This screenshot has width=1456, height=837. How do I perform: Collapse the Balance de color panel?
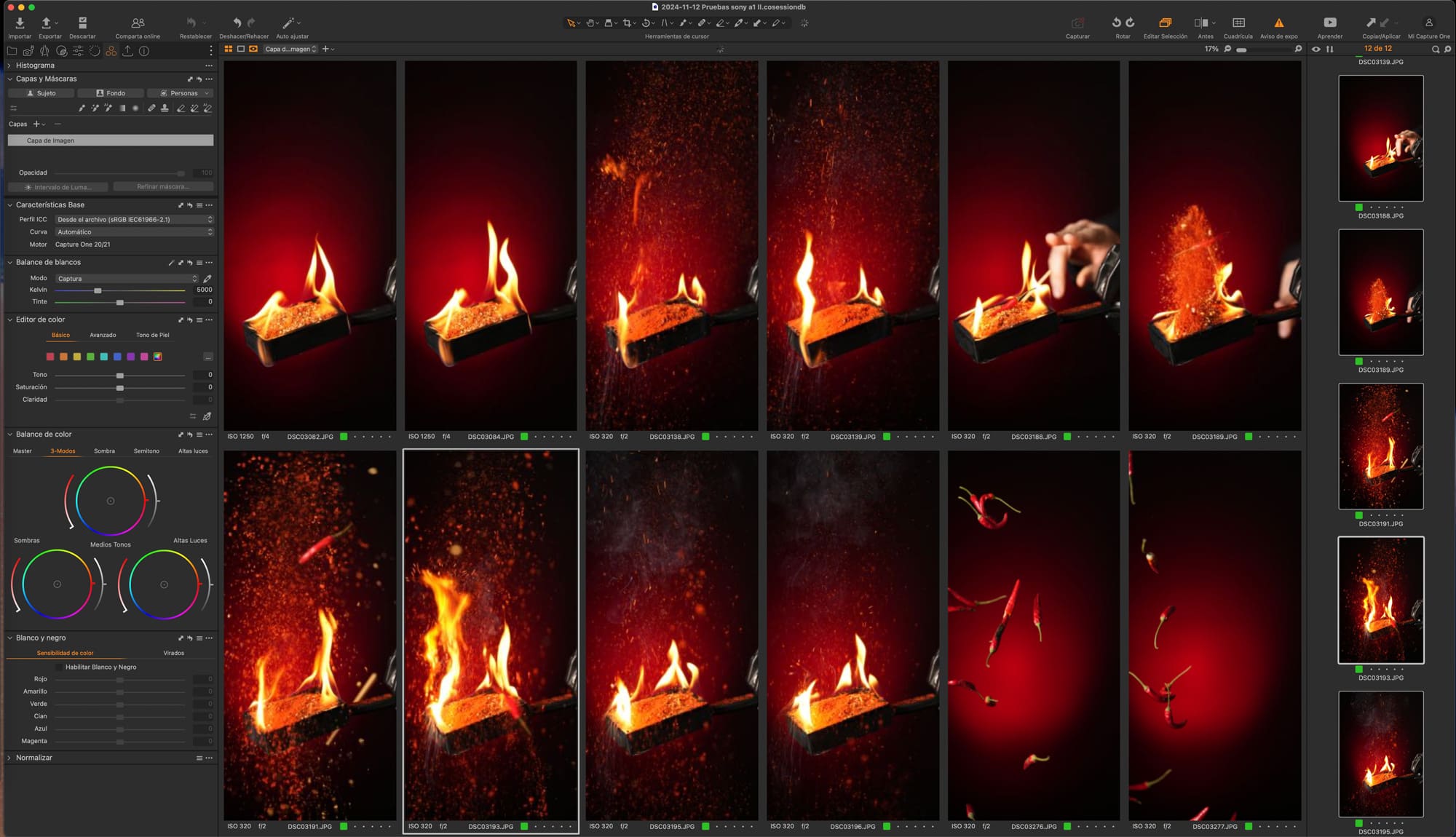(x=9, y=435)
